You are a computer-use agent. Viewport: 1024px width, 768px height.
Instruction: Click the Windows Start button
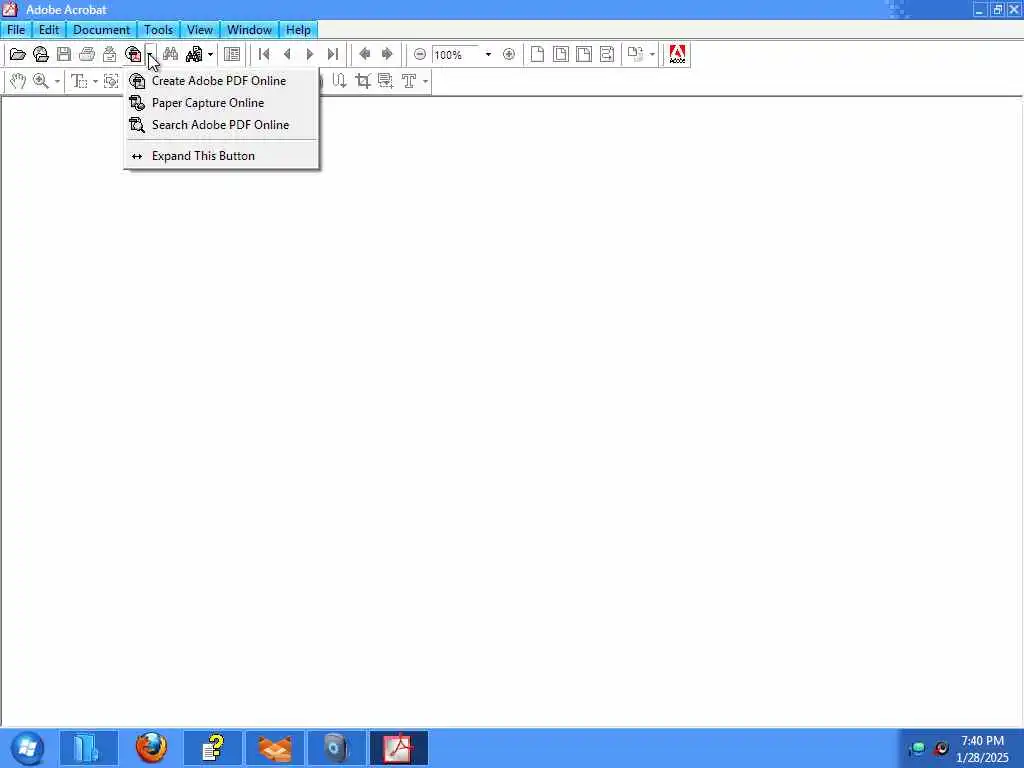pos(27,748)
